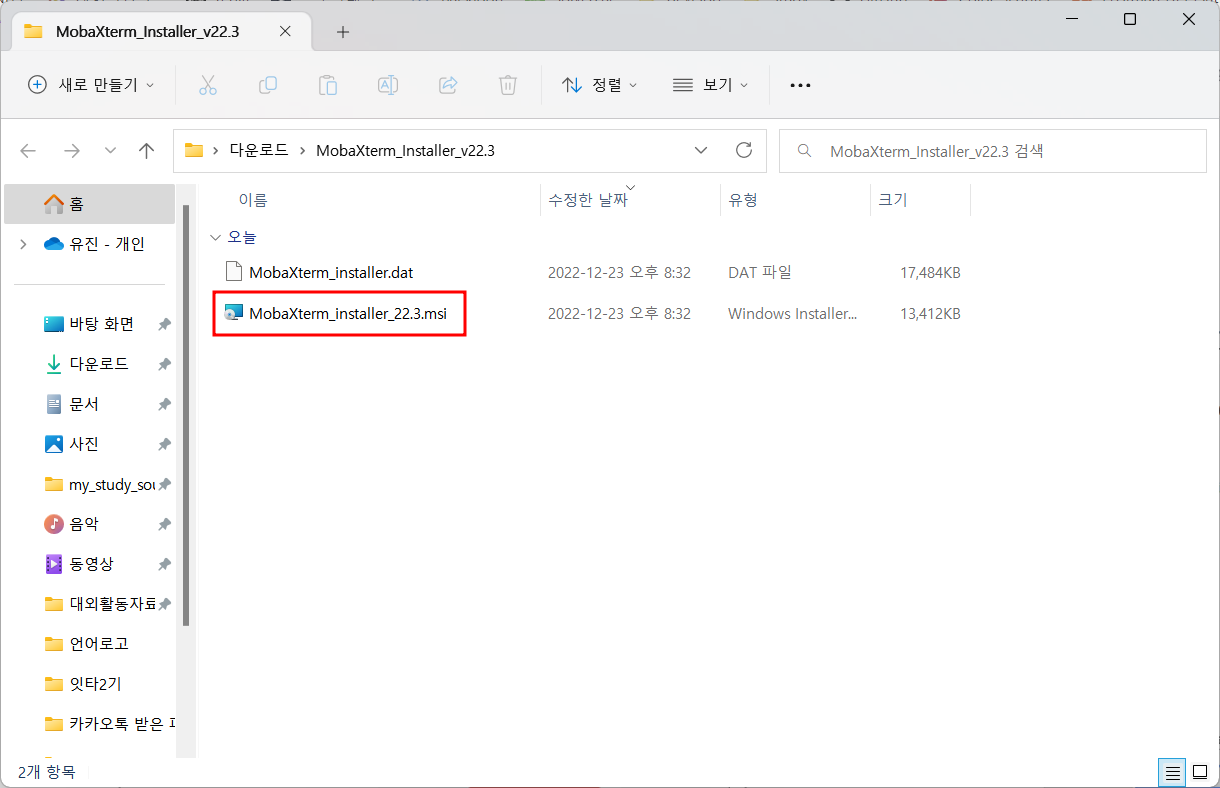Click the Cut scissors icon
The height and width of the screenshot is (788, 1220).
coord(207,85)
